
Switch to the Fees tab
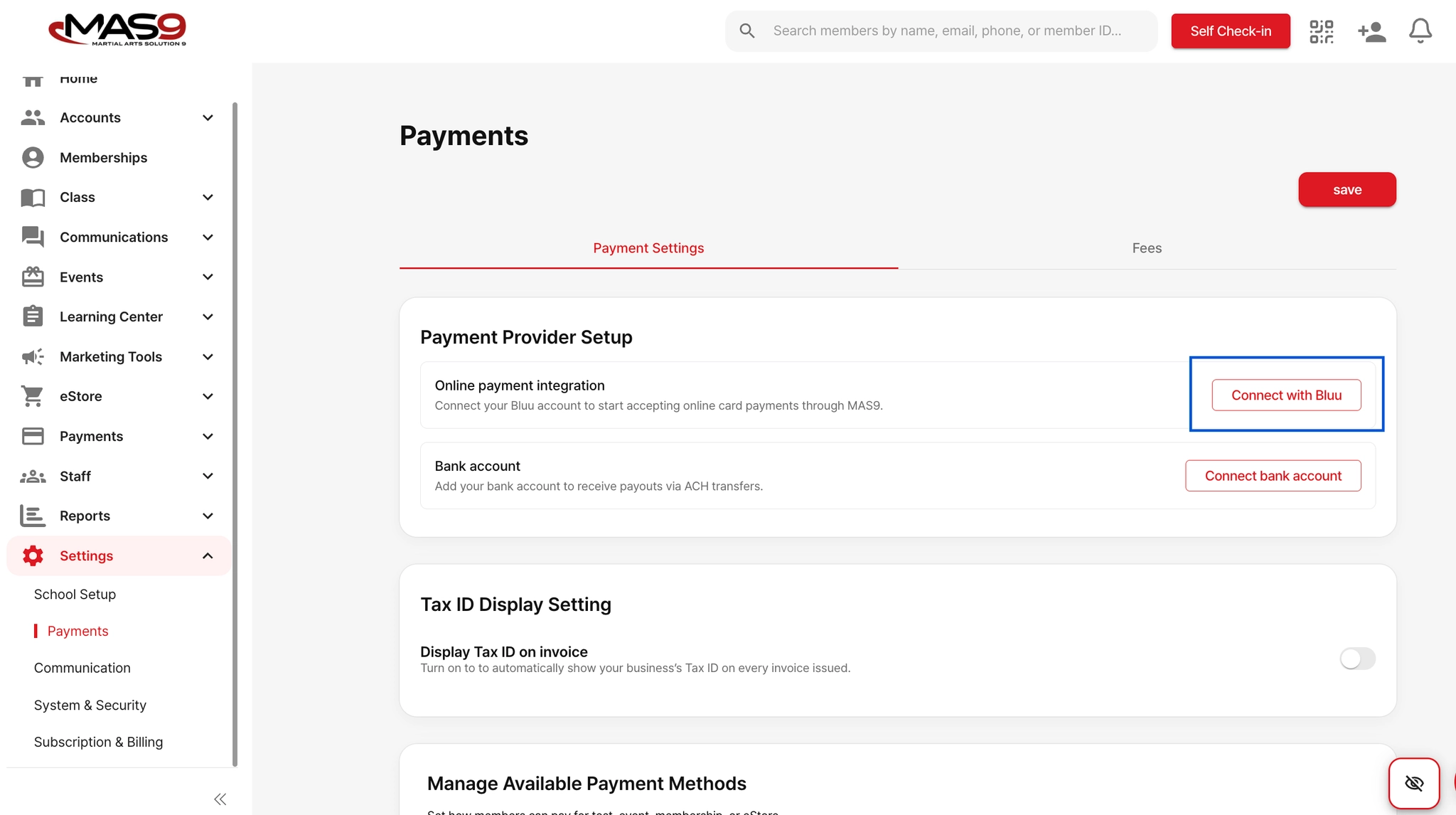click(x=1146, y=248)
